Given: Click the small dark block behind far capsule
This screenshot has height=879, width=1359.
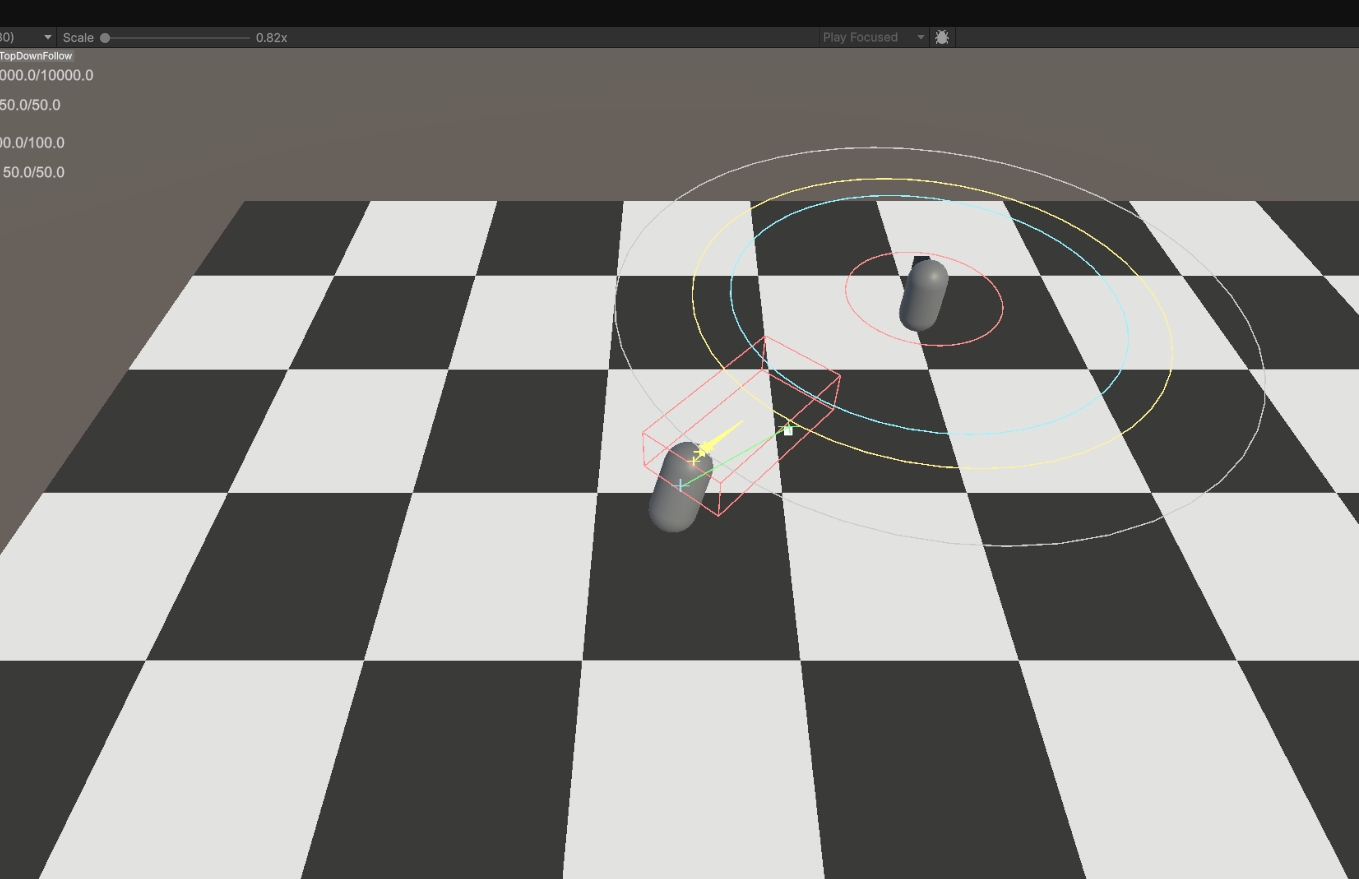Looking at the screenshot, I should point(920,262).
